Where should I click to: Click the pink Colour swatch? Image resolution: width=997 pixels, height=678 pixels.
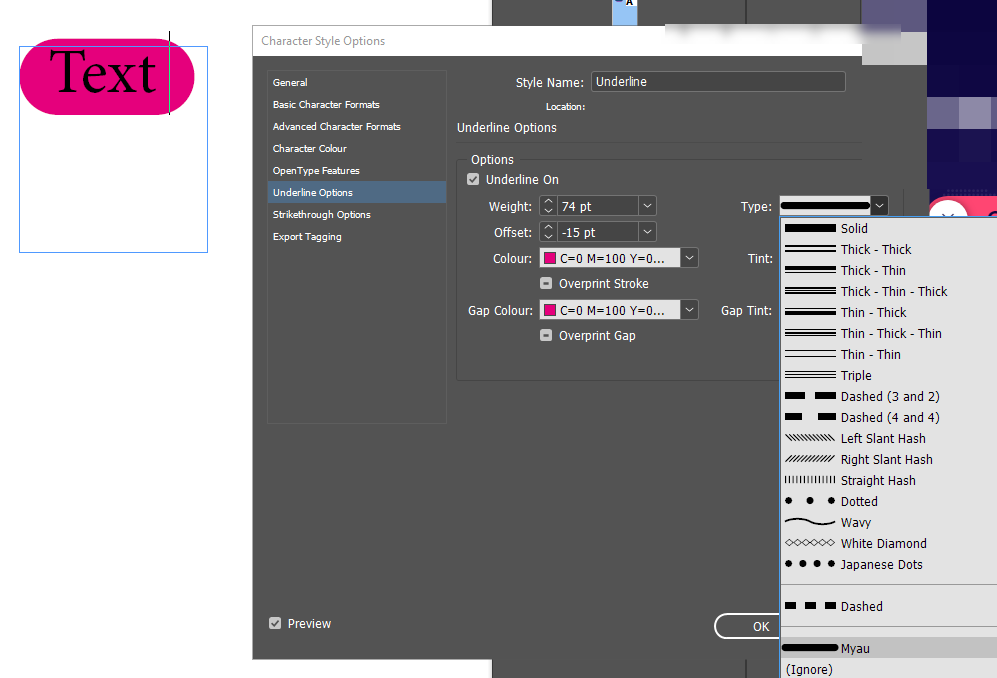(552, 257)
